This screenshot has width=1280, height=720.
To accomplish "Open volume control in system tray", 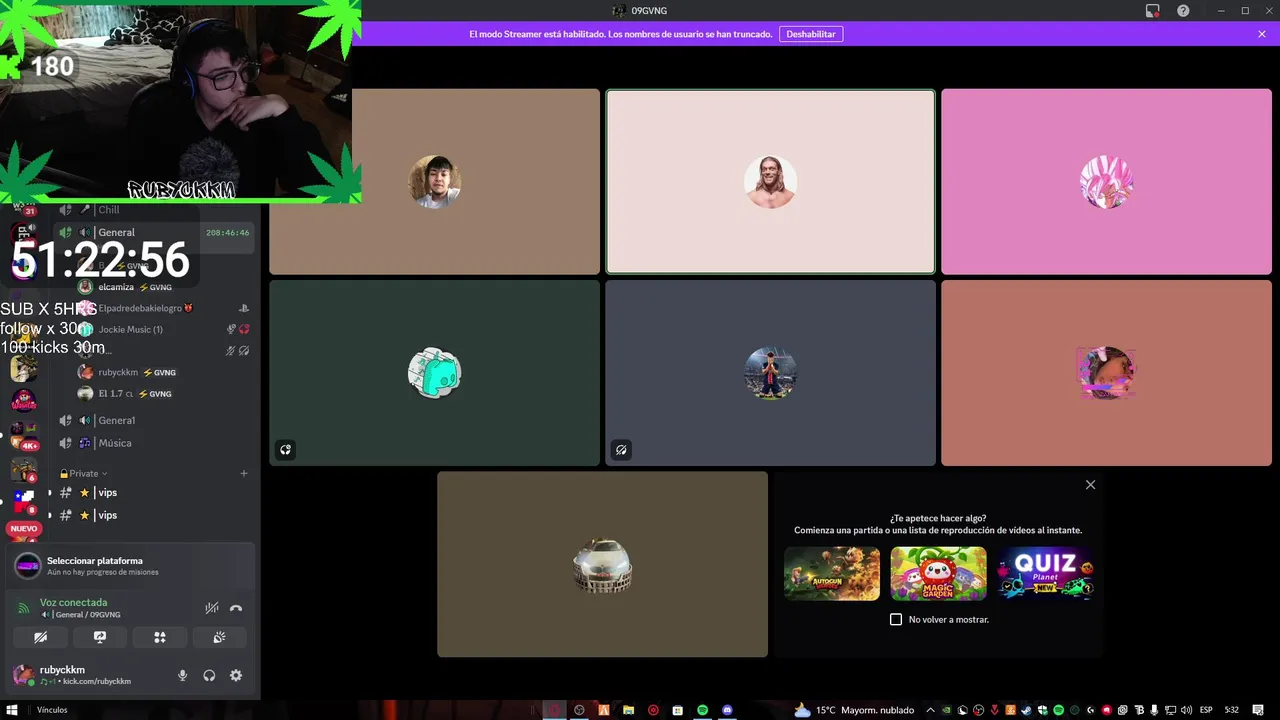I will pos(1186,710).
